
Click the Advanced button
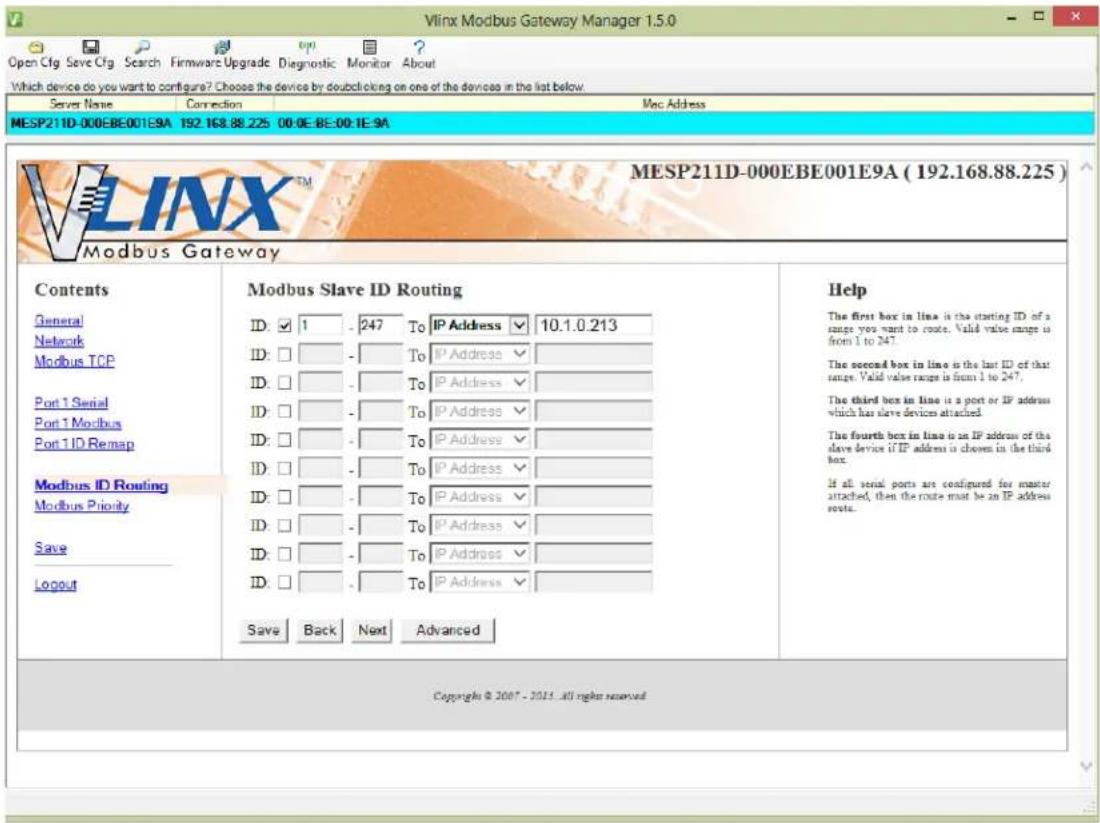point(448,630)
